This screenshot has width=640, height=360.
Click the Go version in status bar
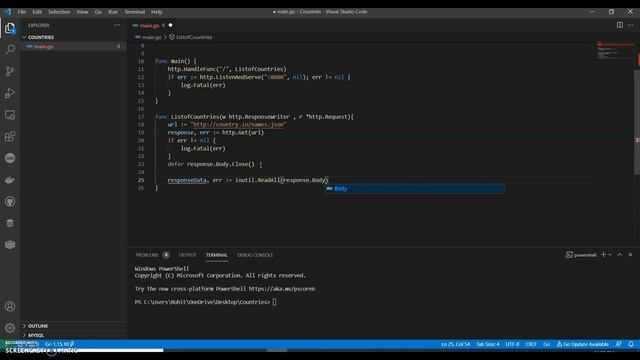point(59,344)
